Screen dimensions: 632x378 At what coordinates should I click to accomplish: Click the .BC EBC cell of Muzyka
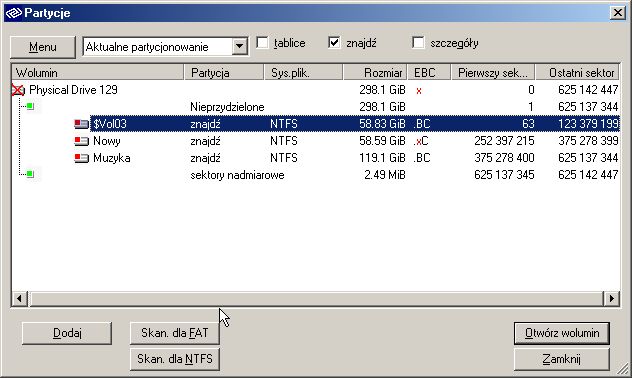pos(422,158)
